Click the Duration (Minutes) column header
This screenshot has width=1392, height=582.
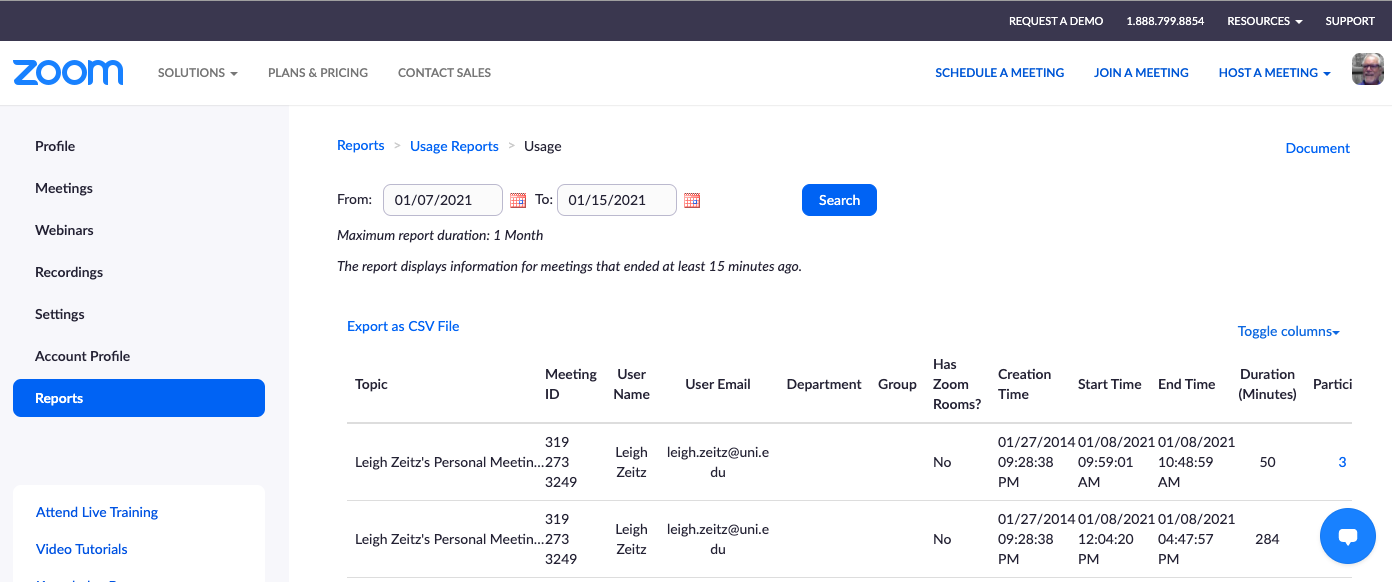coord(1268,384)
